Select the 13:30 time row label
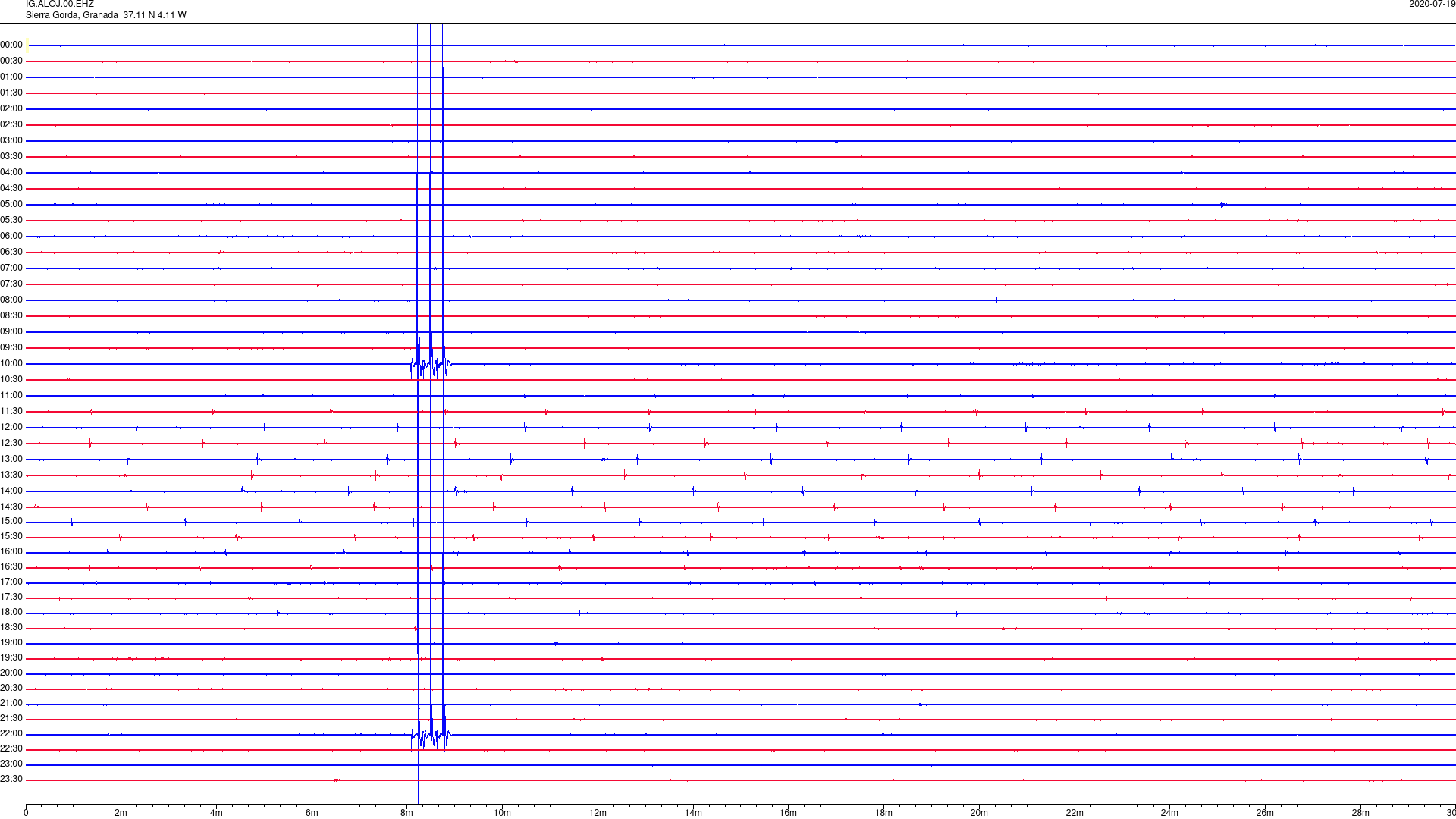1456x819 pixels. 11,475
